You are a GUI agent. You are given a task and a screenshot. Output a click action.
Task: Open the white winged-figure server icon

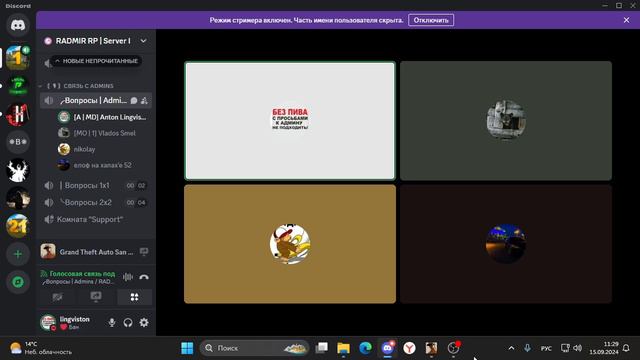click(x=18, y=170)
